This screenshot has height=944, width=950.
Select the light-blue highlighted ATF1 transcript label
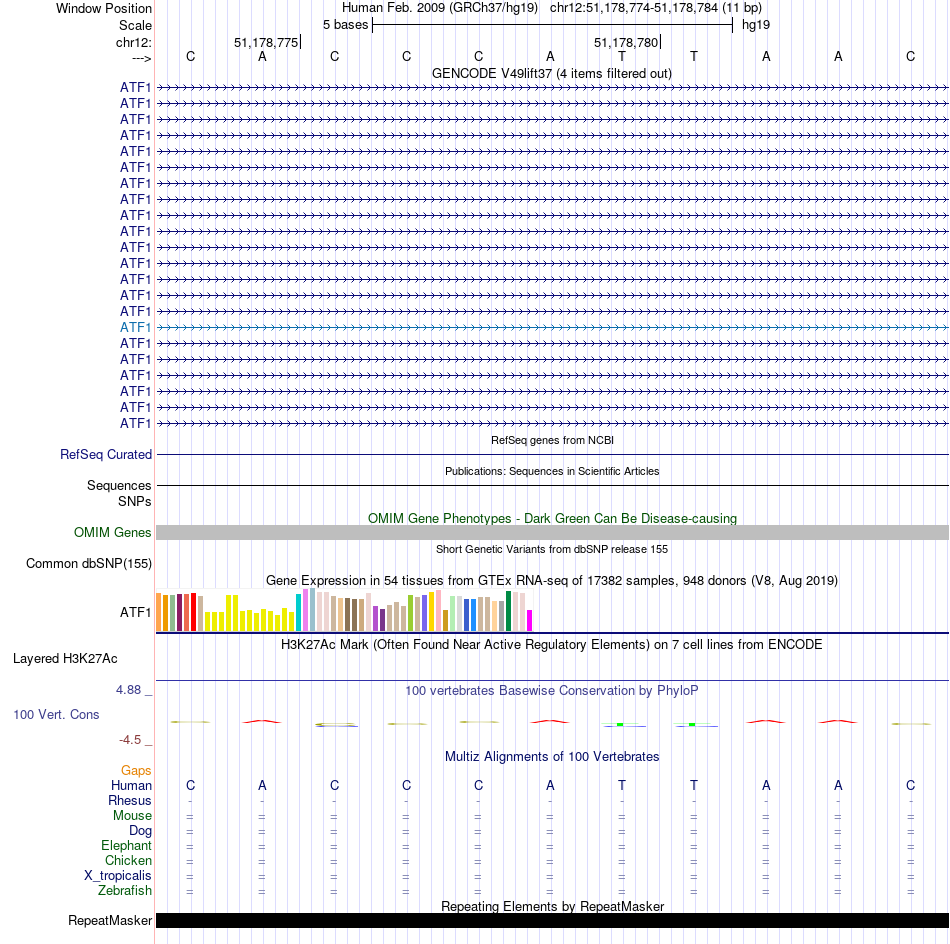(x=135, y=327)
